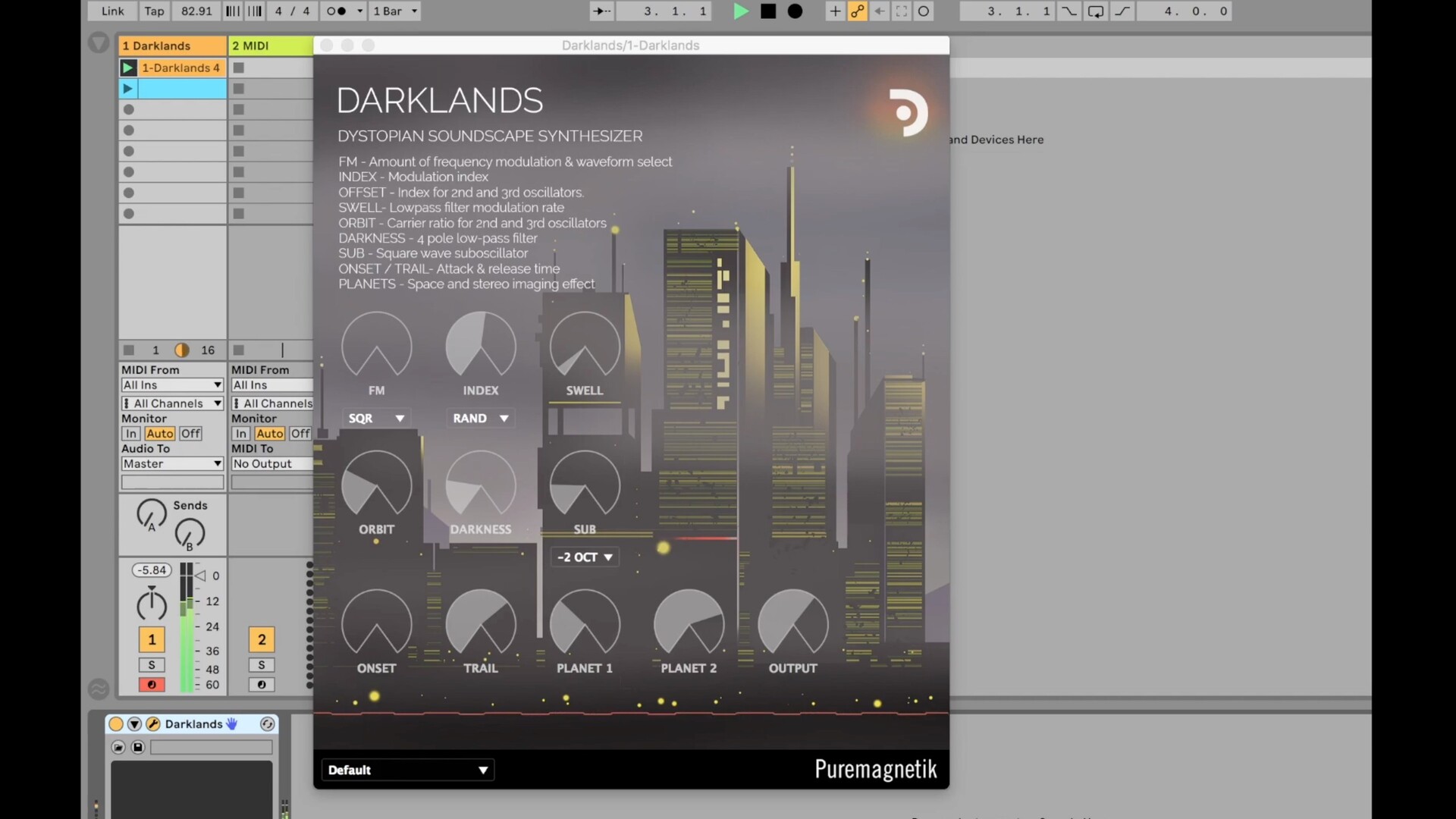Toggle the Automation Arm button
This screenshot has width=1456, height=819.
click(857, 11)
